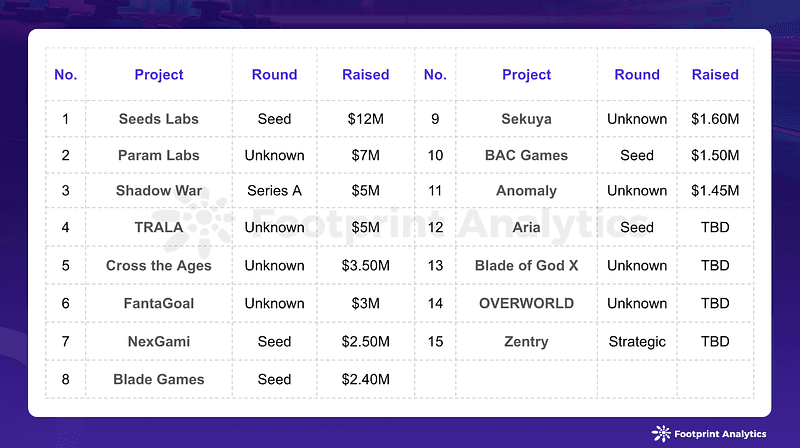Image resolution: width=800 pixels, height=448 pixels.
Task: Click the Footprint Analytics logo icon
Action: pyautogui.click(x=661, y=433)
